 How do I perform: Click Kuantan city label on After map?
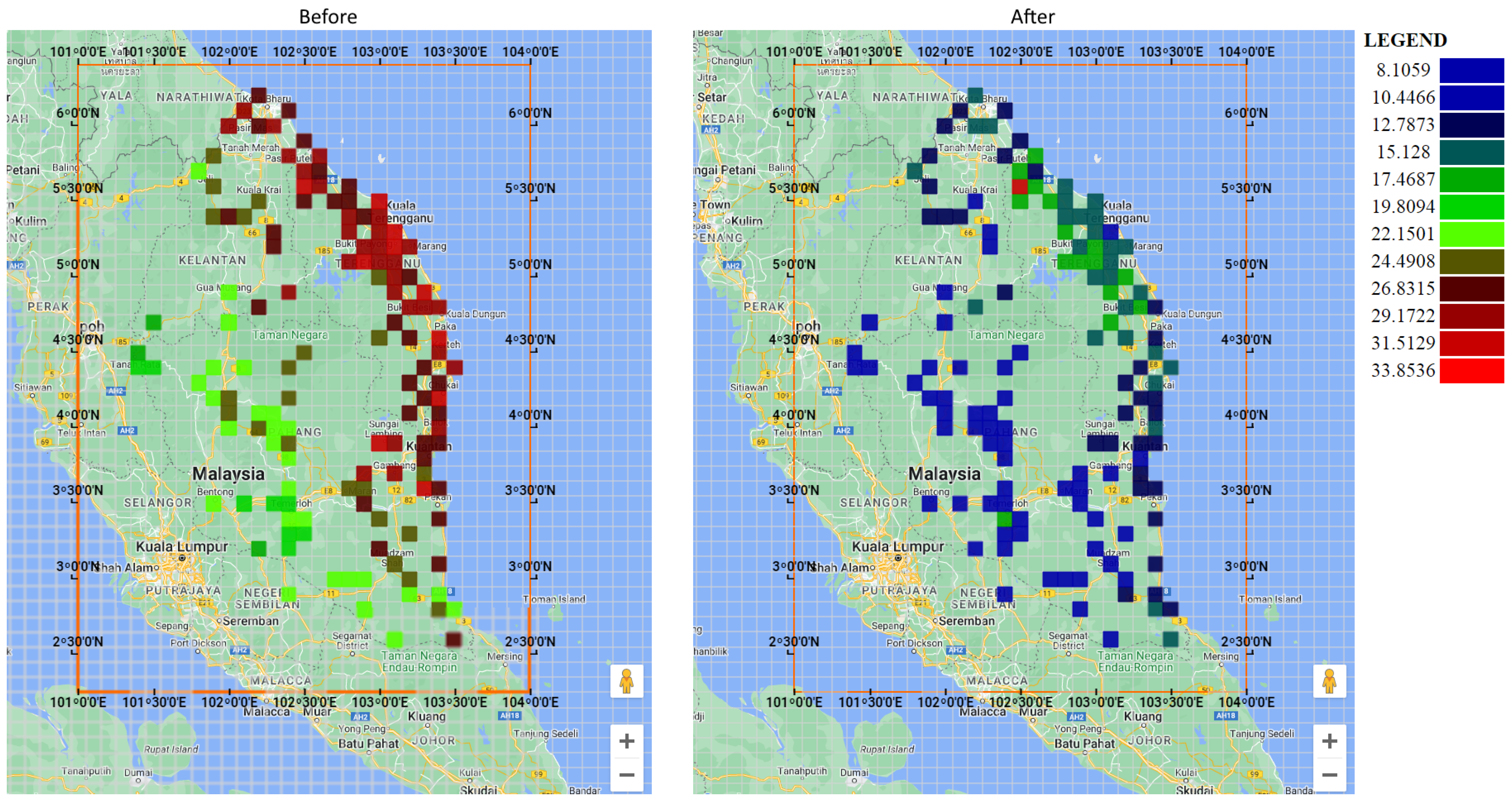[x=1145, y=446]
